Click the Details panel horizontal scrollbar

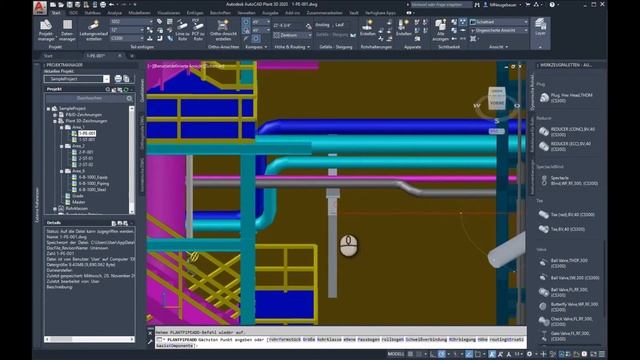pyautogui.click(x=89, y=339)
